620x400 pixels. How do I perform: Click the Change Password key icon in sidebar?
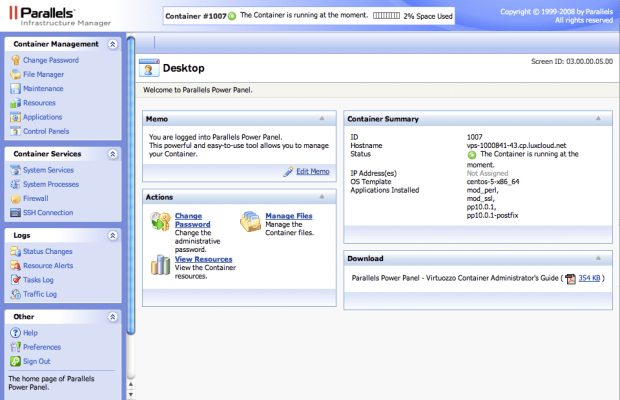pyautogui.click(x=15, y=60)
